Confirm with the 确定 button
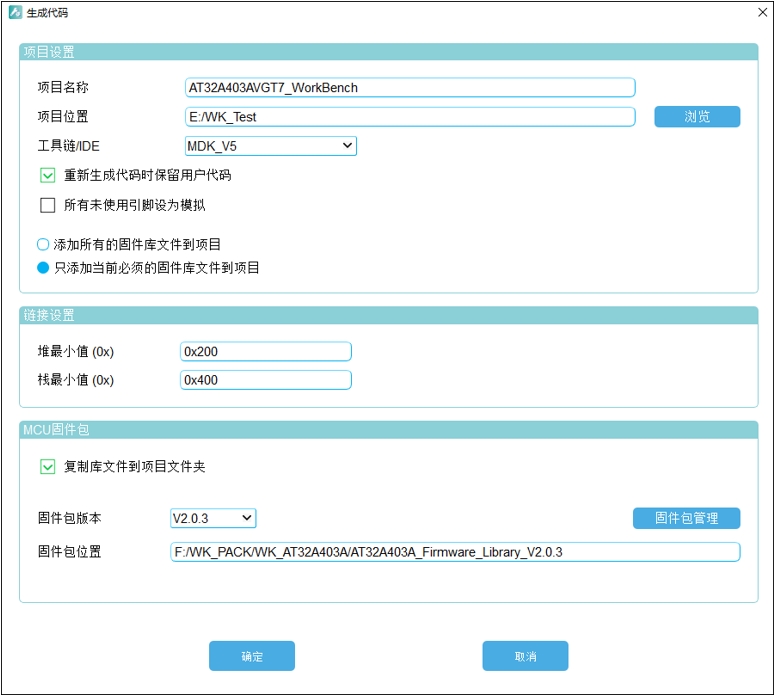The height and width of the screenshot is (698, 776). click(252, 656)
